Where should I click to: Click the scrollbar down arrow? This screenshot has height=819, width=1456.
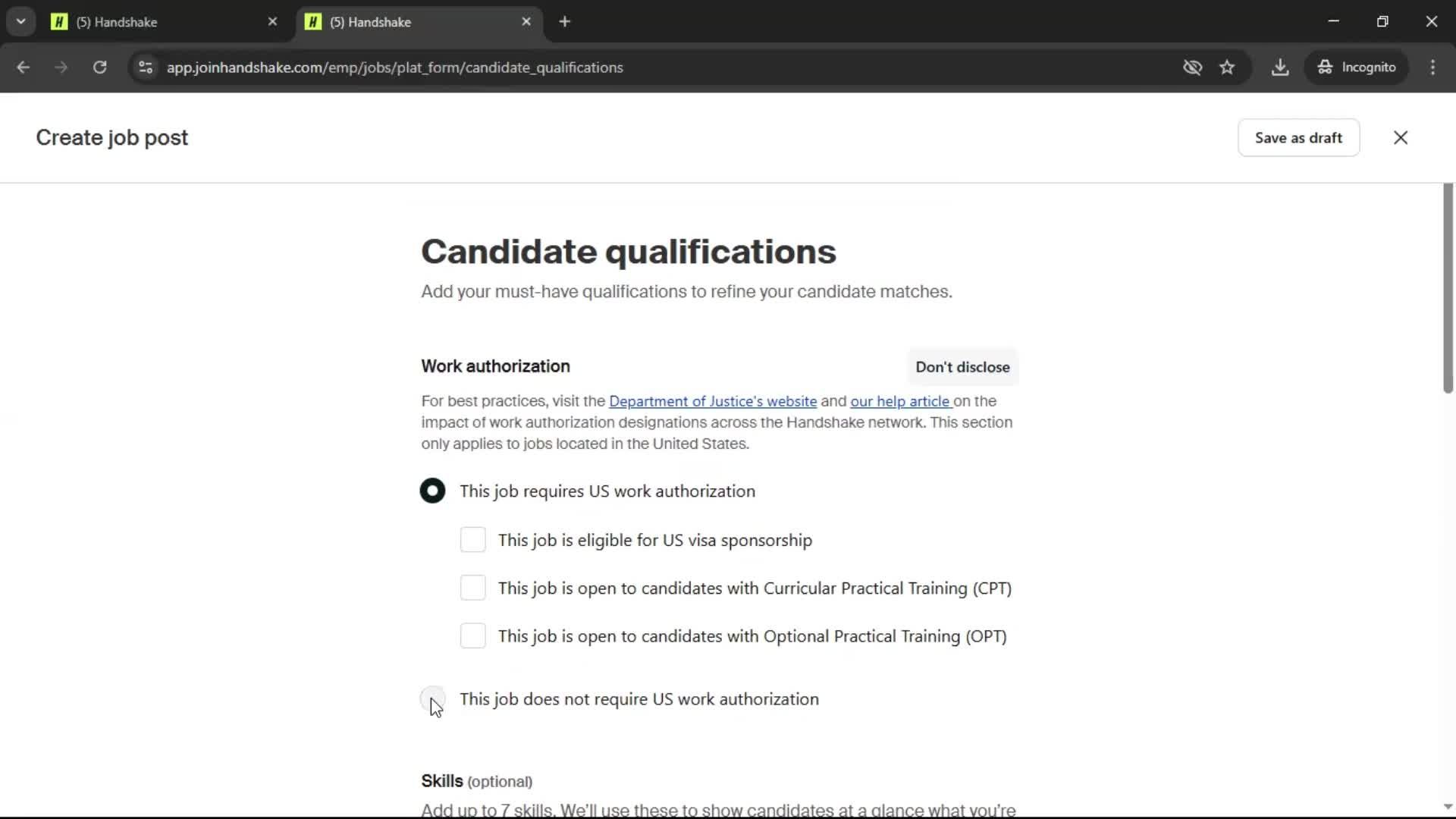tap(1448, 807)
